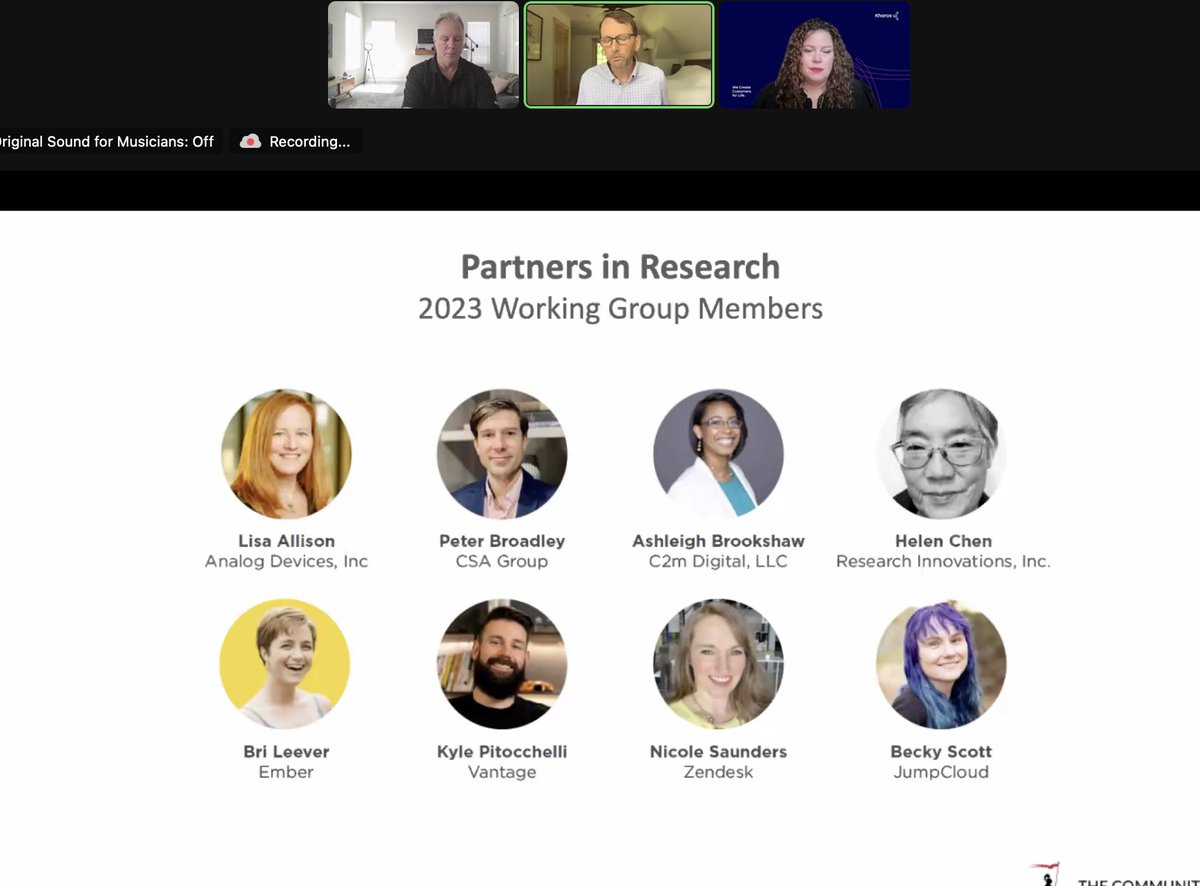This screenshot has height=886, width=1200.
Task: Click the name Helen Chen
Action: [943, 541]
